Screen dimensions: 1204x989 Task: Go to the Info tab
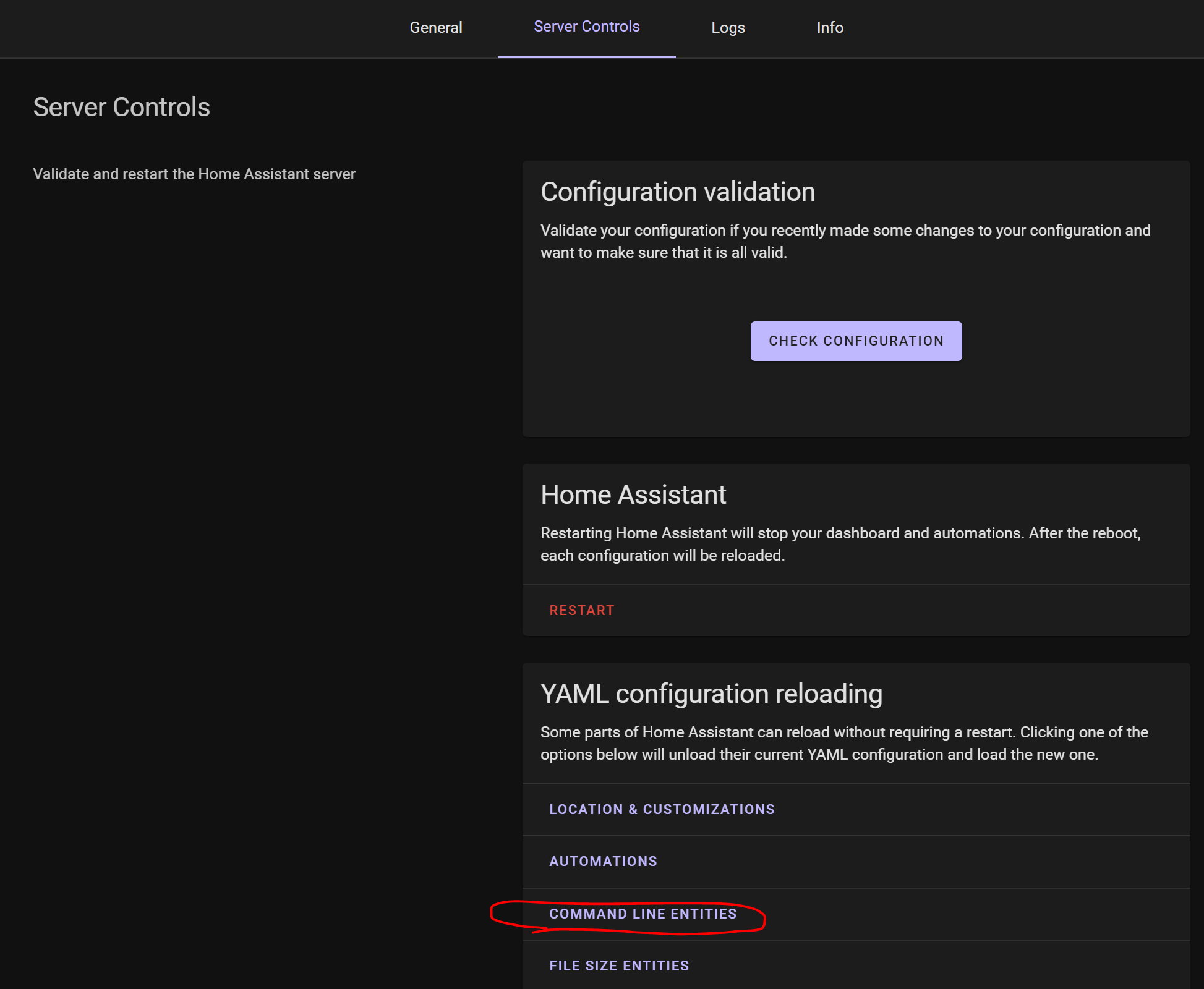pyautogui.click(x=829, y=28)
